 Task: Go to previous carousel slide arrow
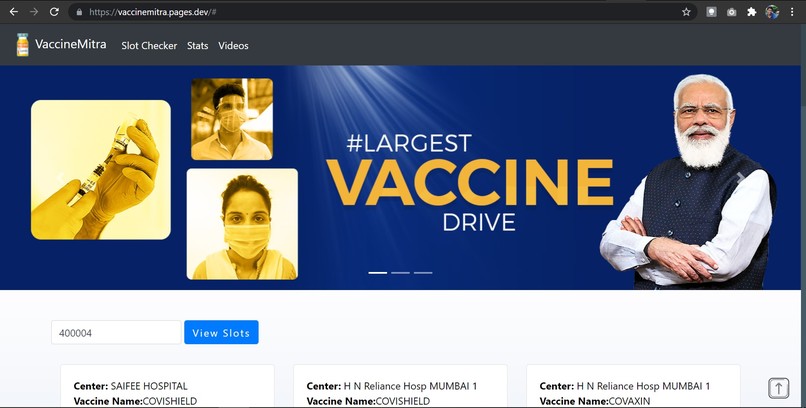tap(60, 178)
